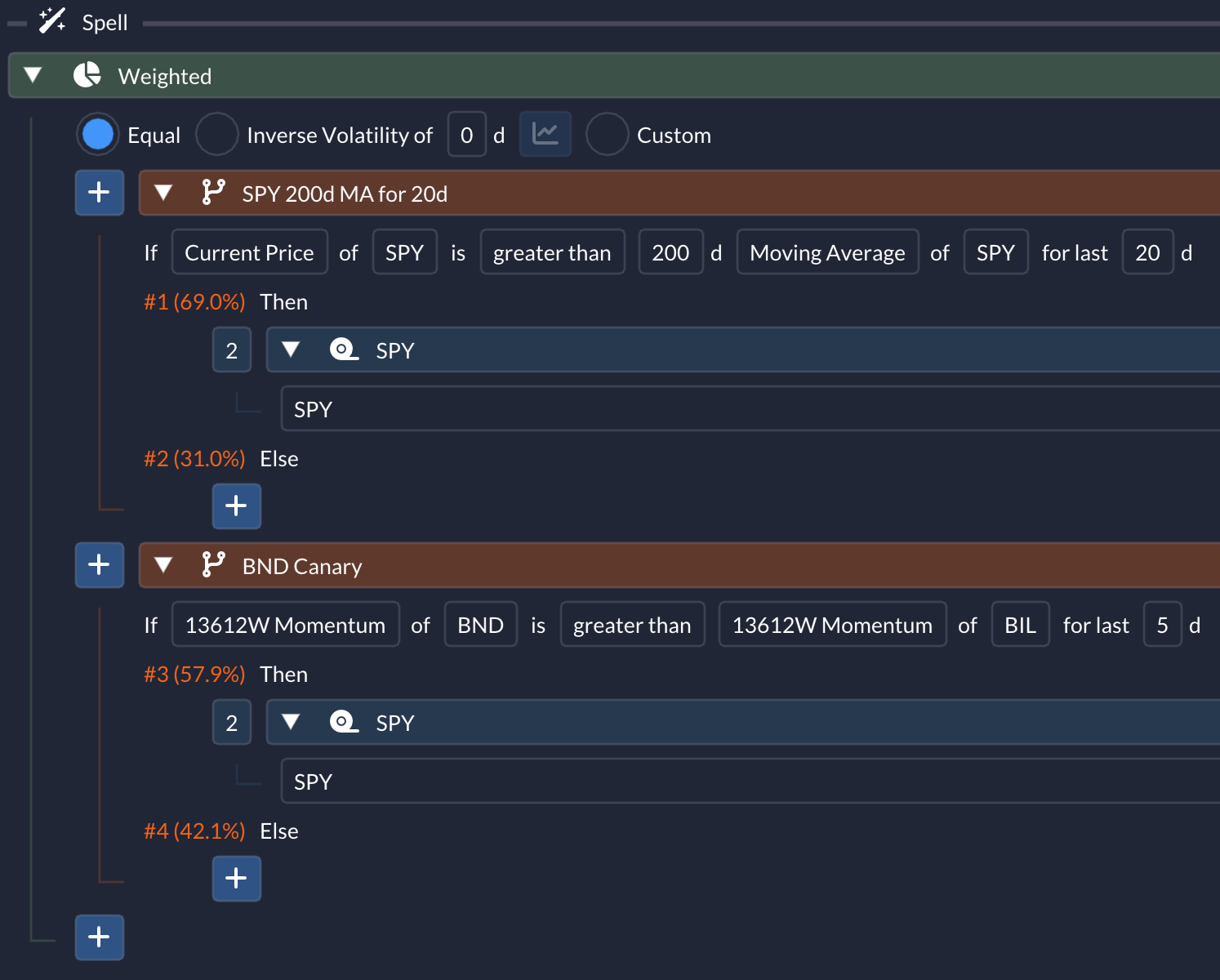Add a block under #4 Else
Viewport: 1220px width, 980px height.
click(237, 879)
